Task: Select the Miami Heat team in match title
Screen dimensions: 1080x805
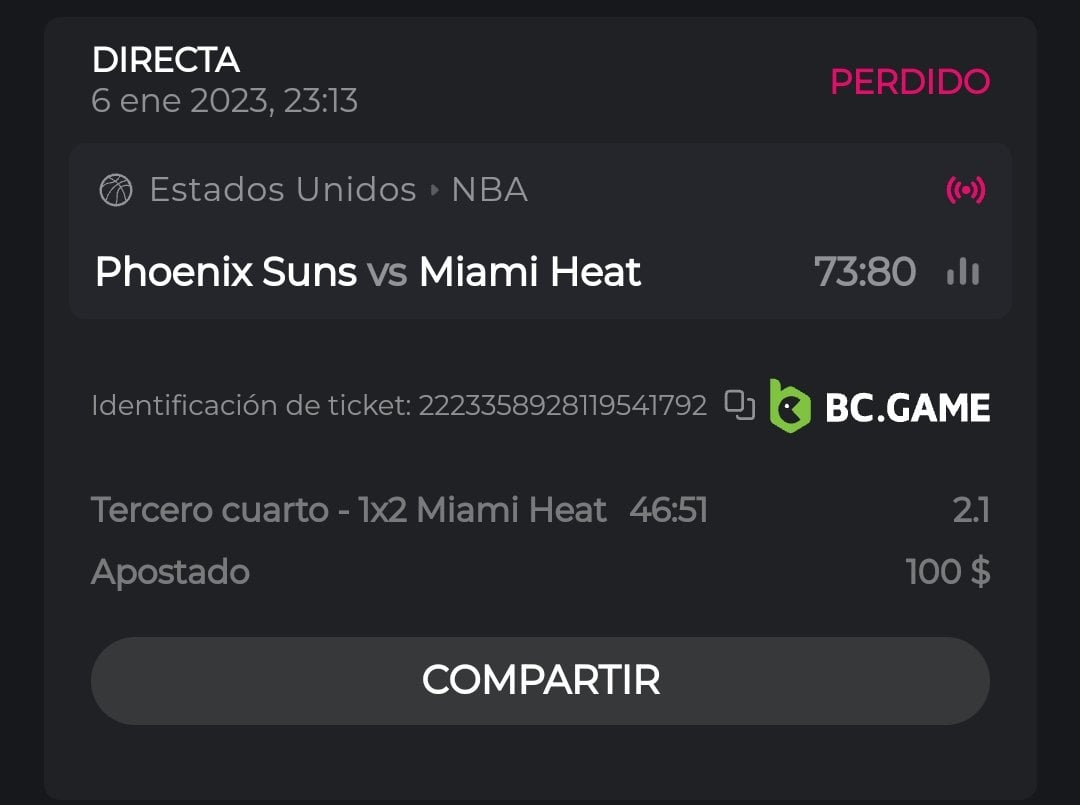Action: [x=529, y=272]
